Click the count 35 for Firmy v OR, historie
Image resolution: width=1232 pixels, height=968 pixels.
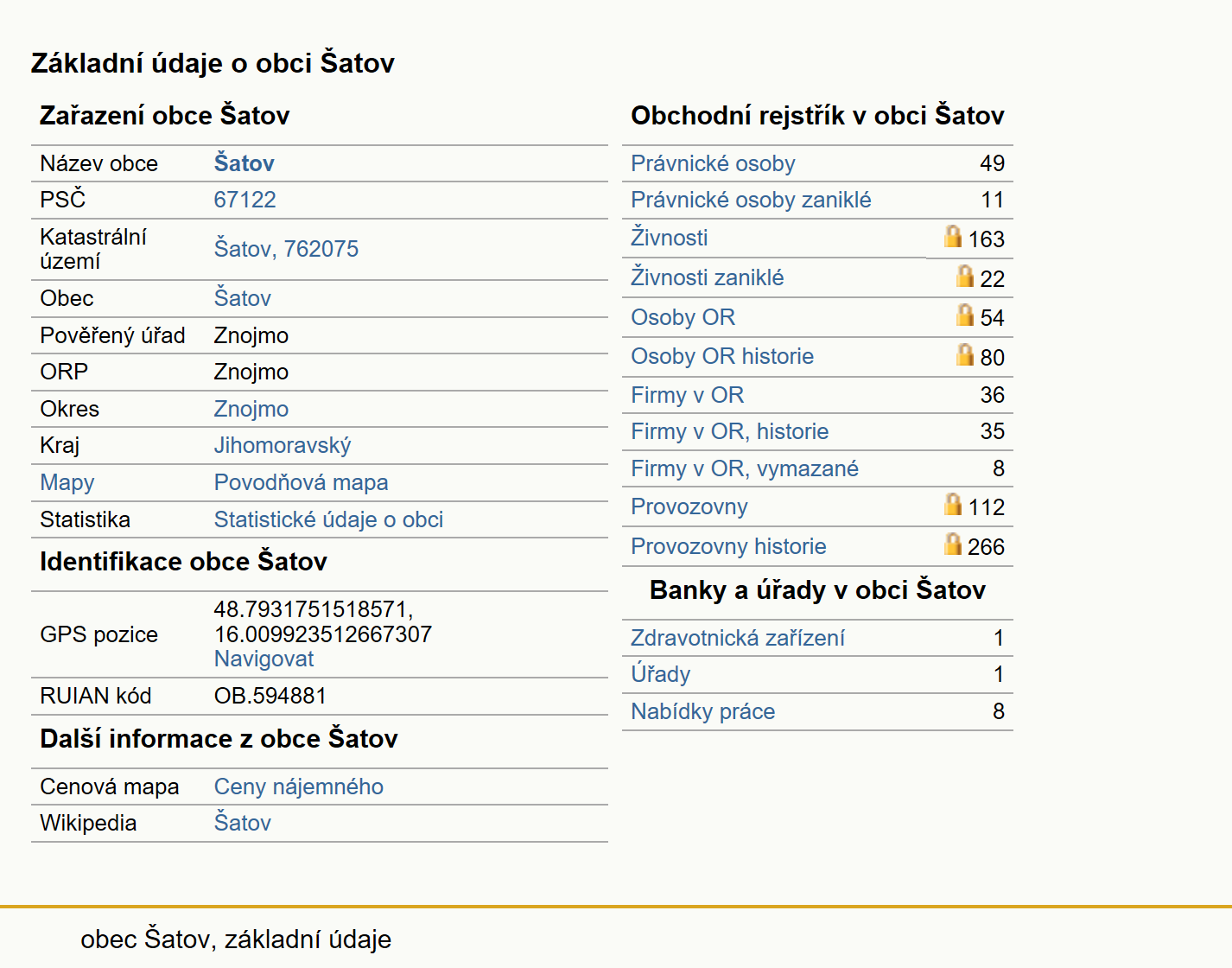pos(992,431)
